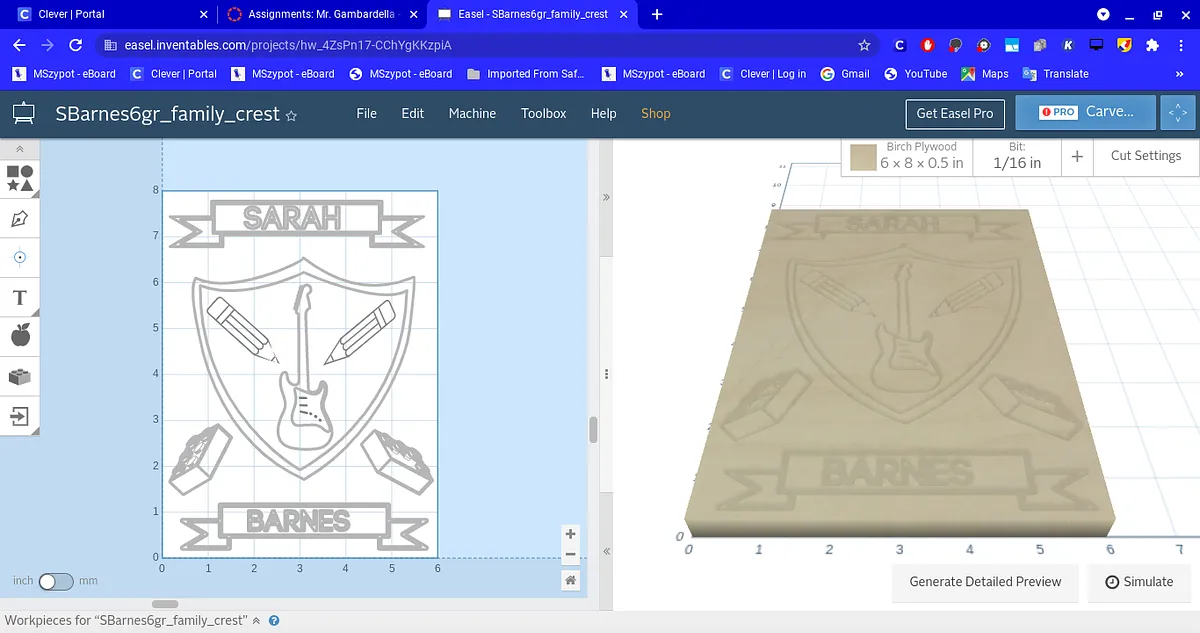Open the File menu

(x=367, y=113)
